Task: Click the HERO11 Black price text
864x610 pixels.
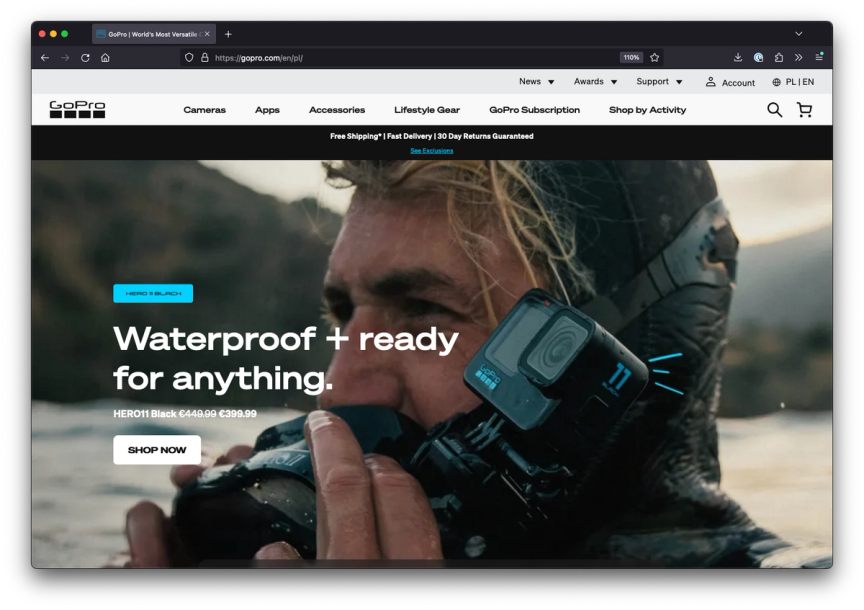Action: point(185,413)
